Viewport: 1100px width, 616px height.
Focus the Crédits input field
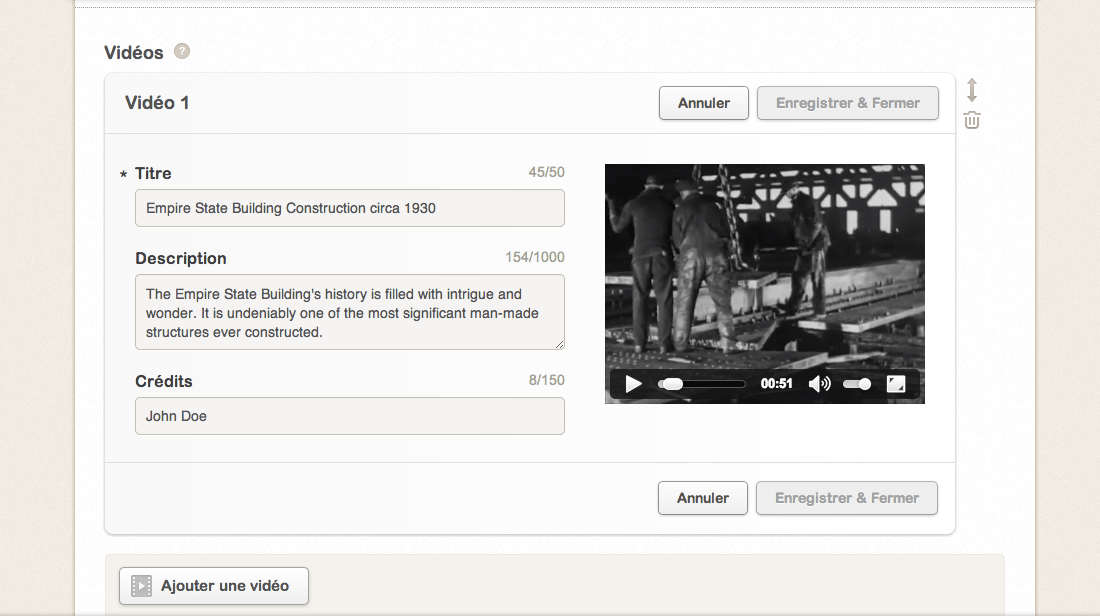pyautogui.click(x=350, y=416)
